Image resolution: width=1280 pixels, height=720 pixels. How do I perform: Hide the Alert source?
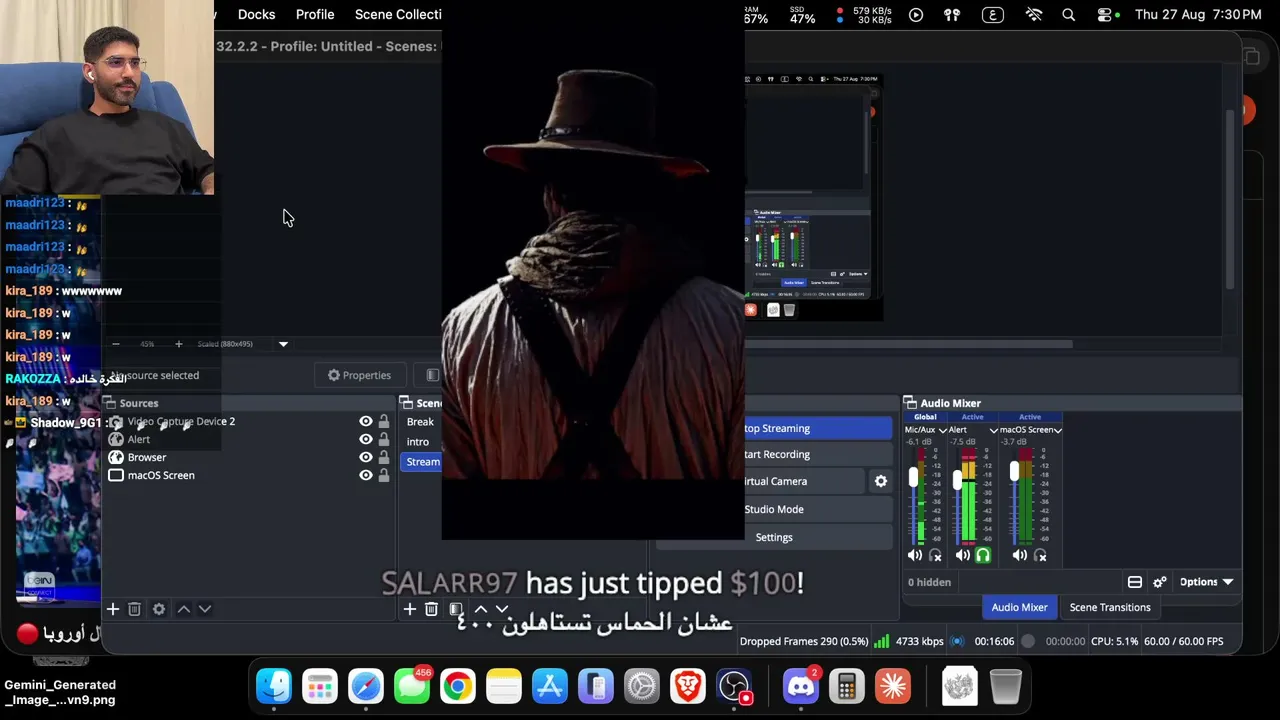coord(366,440)
